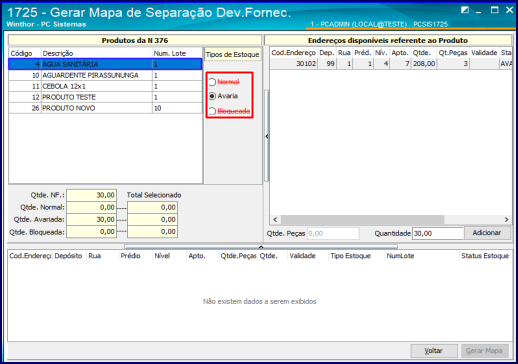Click the Depósito header in bottom grid
Screen dimensions: 518x364
[x=69, y=256]
